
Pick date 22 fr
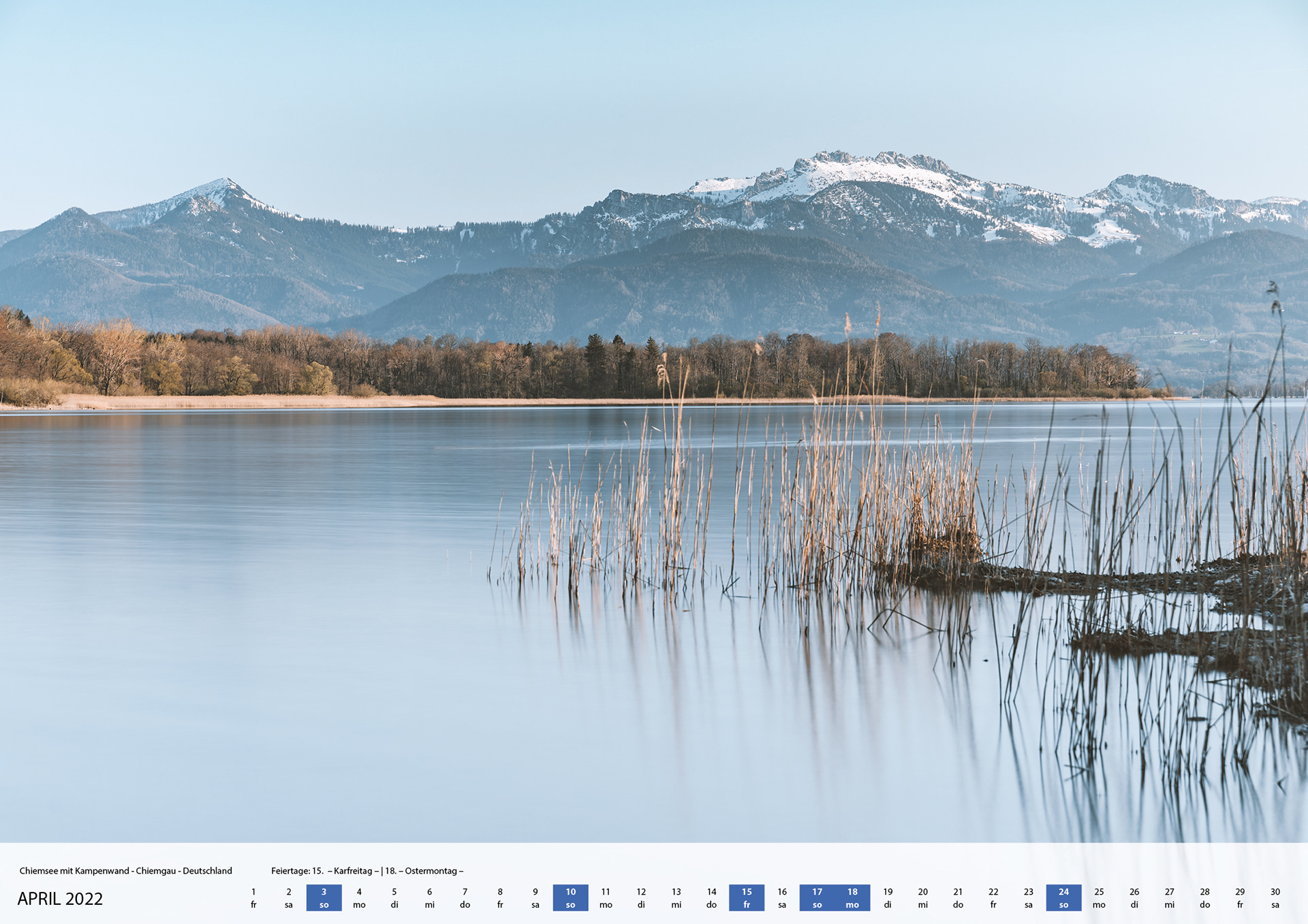coord(993,898)
